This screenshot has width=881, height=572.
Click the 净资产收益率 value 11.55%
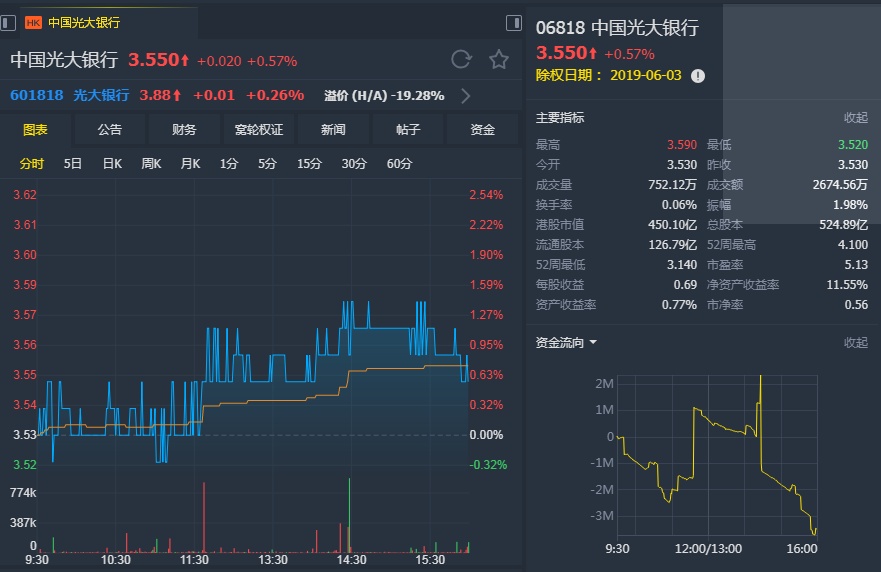(x=847, y=285)
